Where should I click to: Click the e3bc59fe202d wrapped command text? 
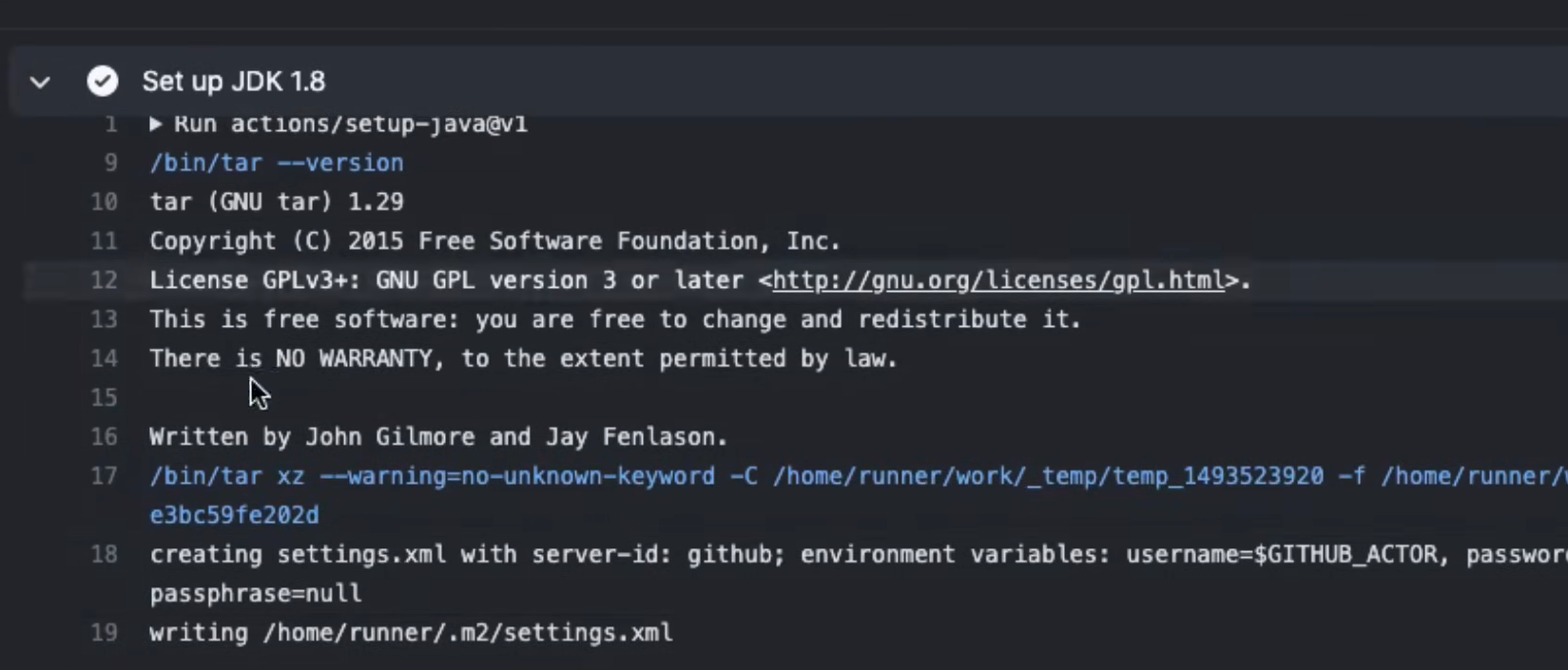234,515
